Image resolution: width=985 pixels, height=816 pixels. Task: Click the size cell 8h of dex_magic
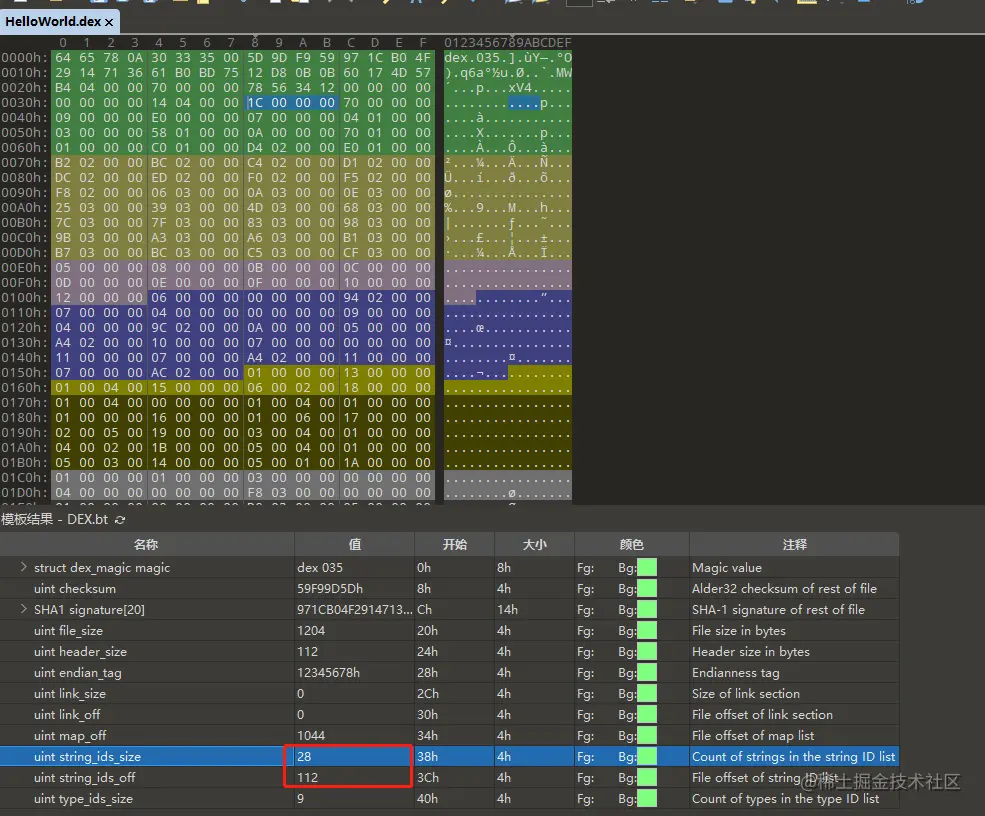point(504,568)
